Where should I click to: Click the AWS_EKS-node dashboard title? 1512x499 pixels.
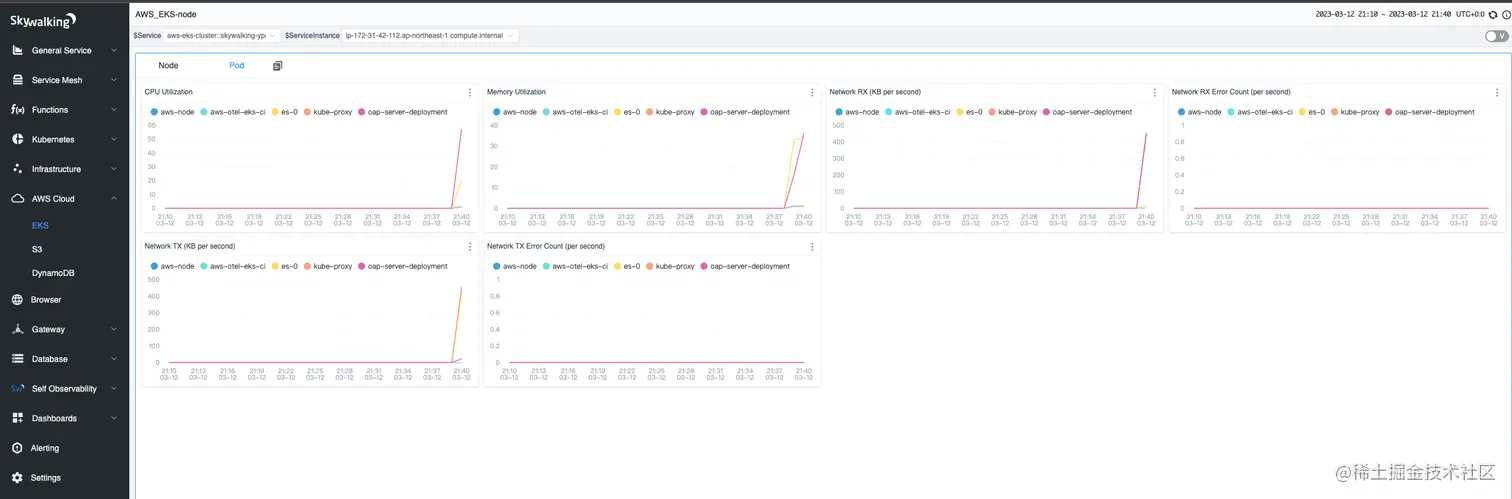pos(166,14)
